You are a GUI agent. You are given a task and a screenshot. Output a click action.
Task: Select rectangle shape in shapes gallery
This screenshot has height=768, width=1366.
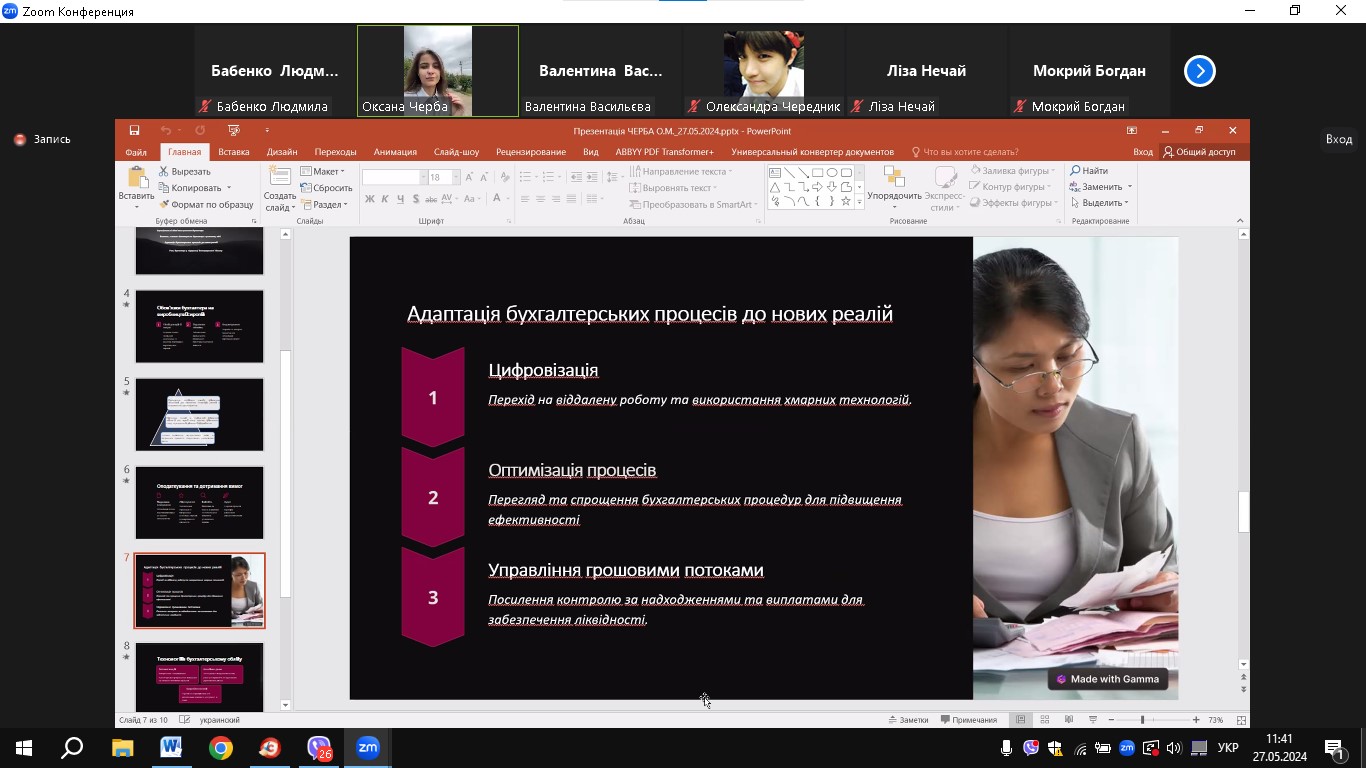818,172
